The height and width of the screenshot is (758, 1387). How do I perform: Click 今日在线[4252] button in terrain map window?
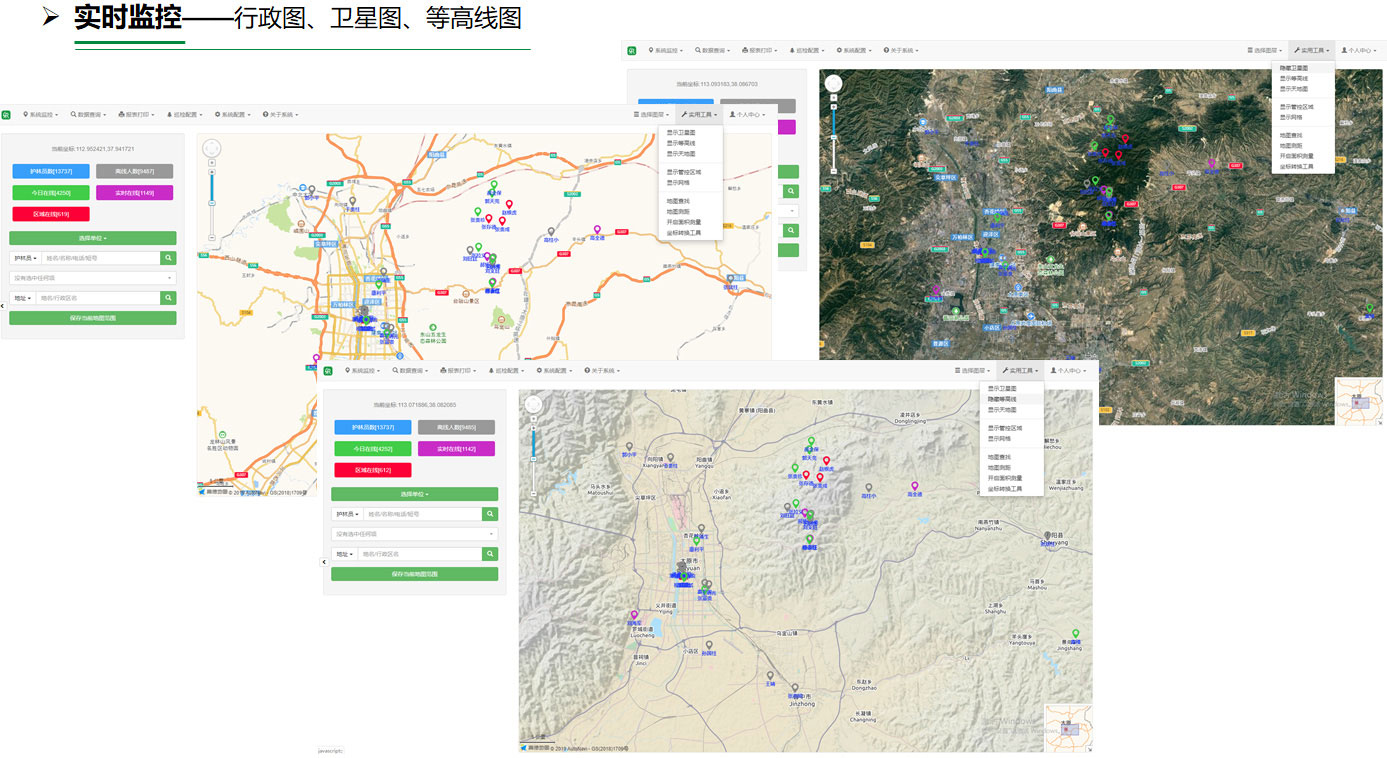click(373, 449)
